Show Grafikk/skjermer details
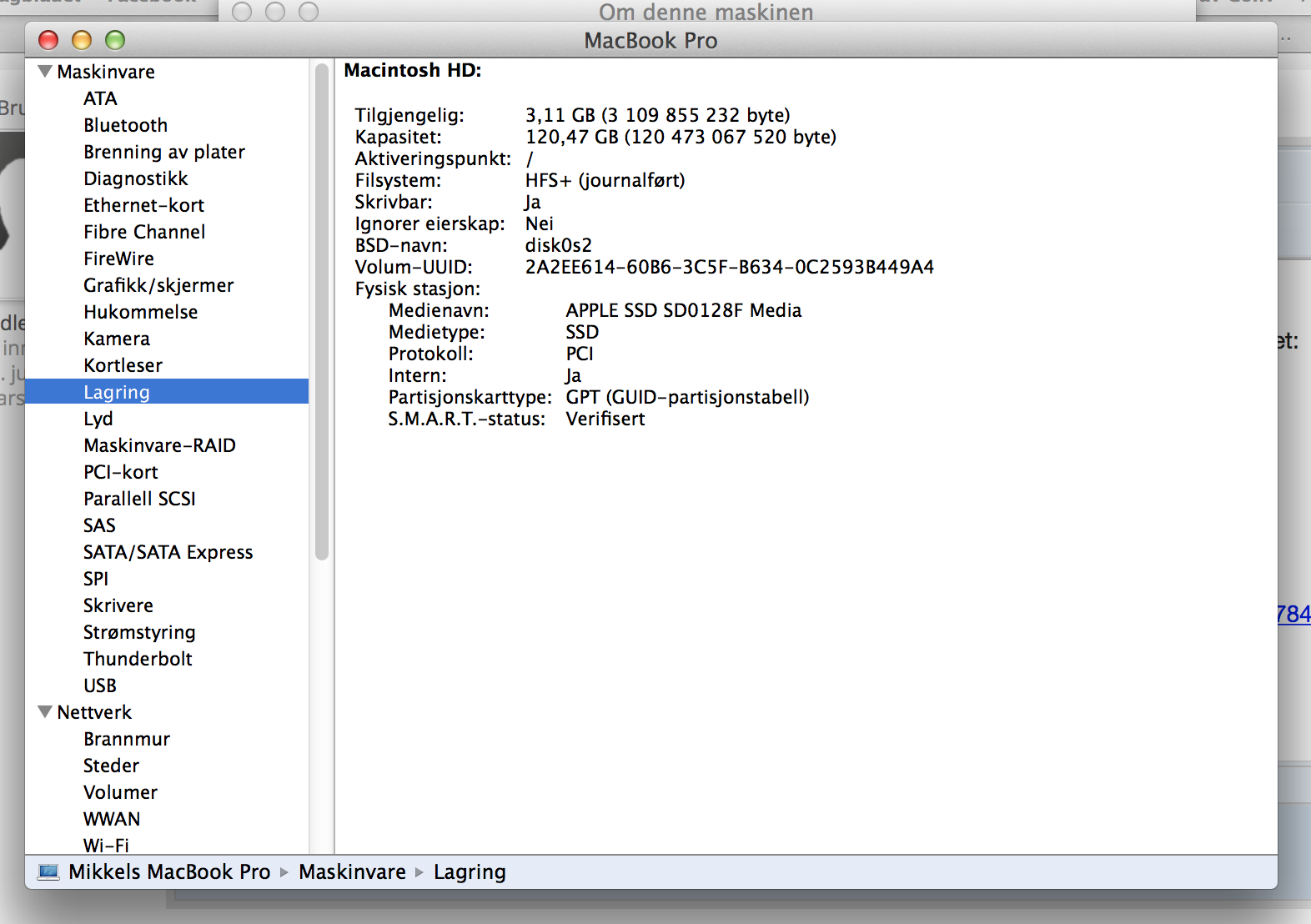The height and width of the screenshot is (924, 1311). [158, 285]
